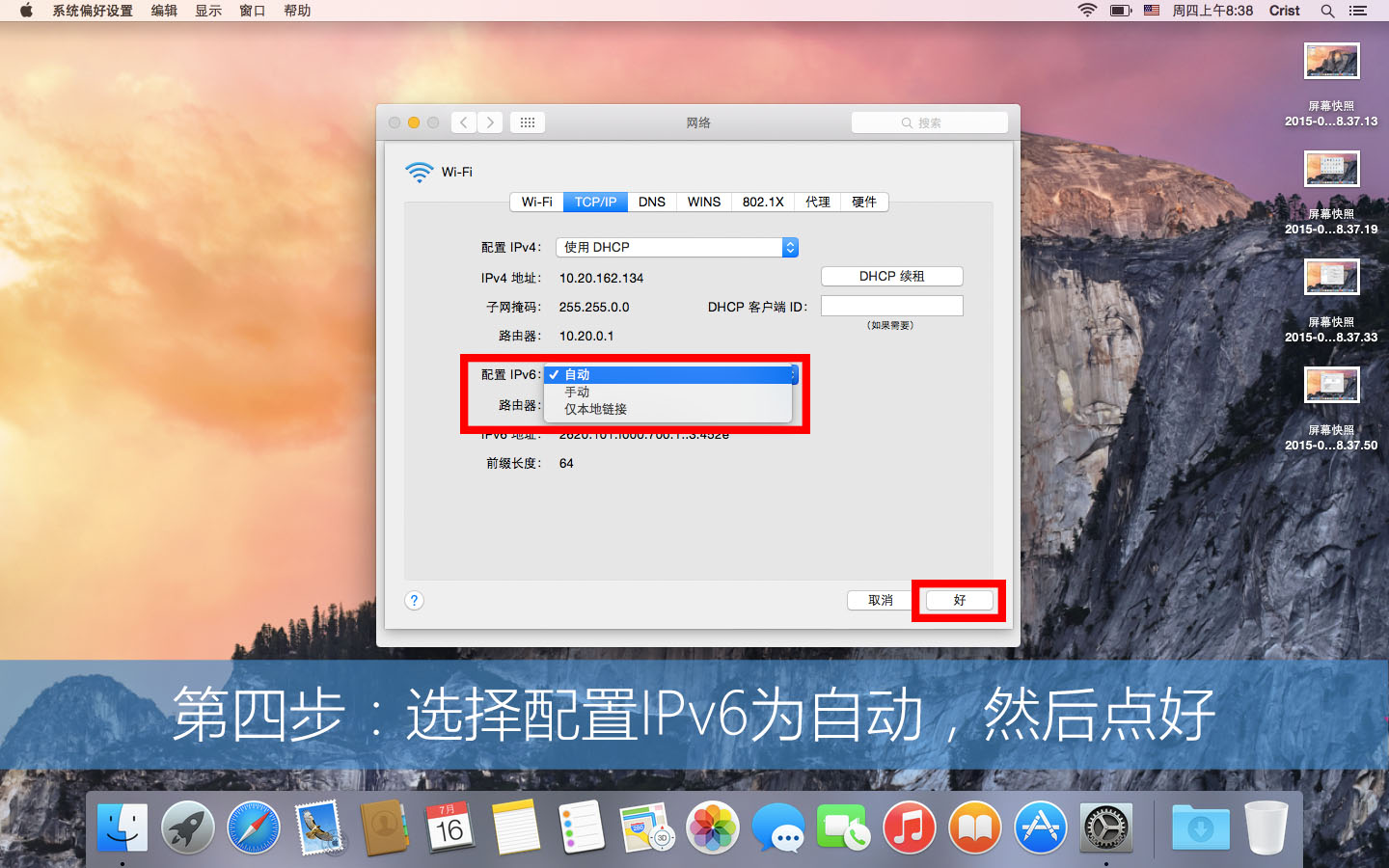Open System Preferences gear in Dock
This screenshot has width=1389, height=868.
click(1106, 827)
